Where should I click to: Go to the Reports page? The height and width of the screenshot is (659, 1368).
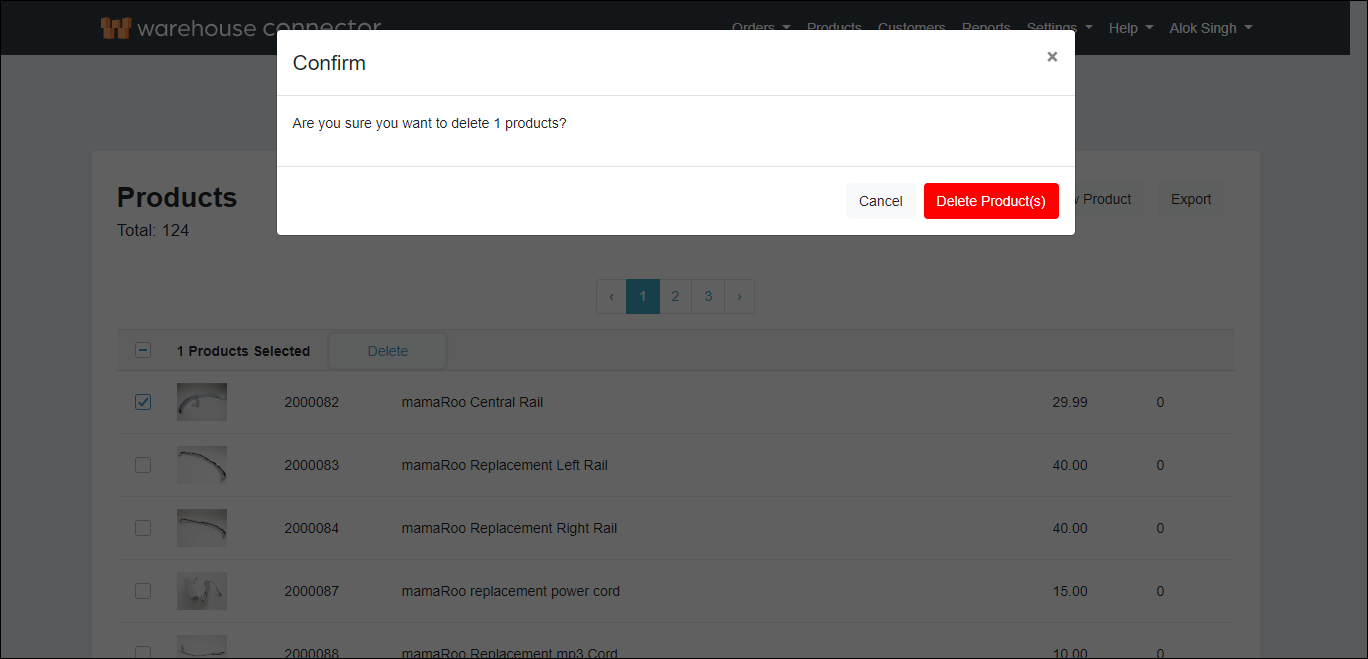pyautogui.click(x=986, y=27)
